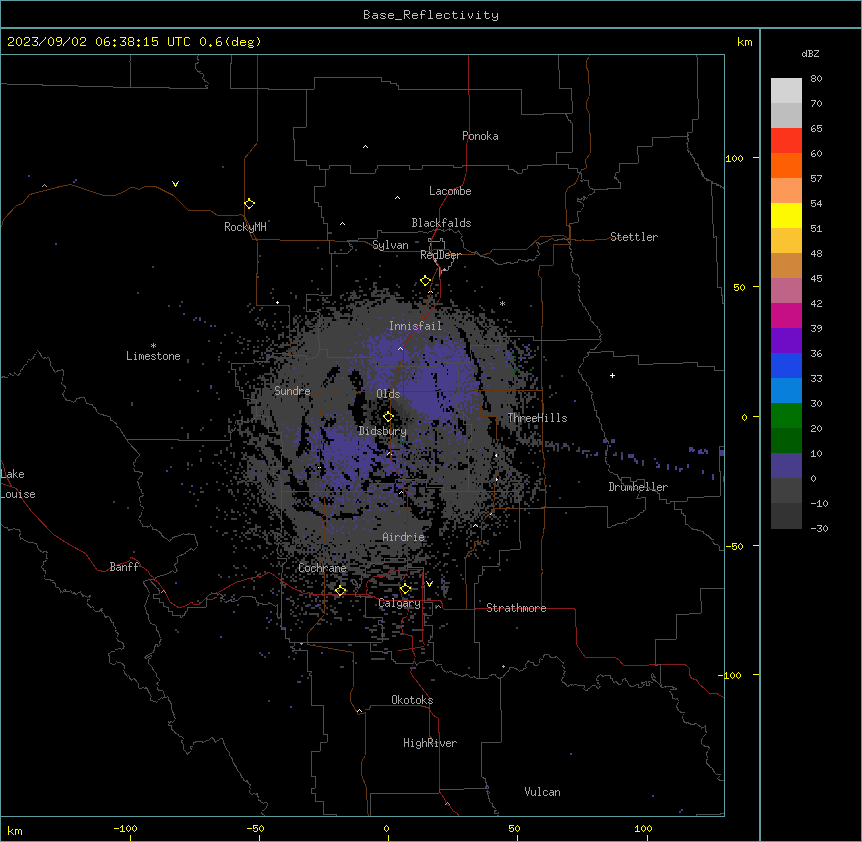Click the Sylvan label
Screen dimensions: 862x842
tap(390, 245)
